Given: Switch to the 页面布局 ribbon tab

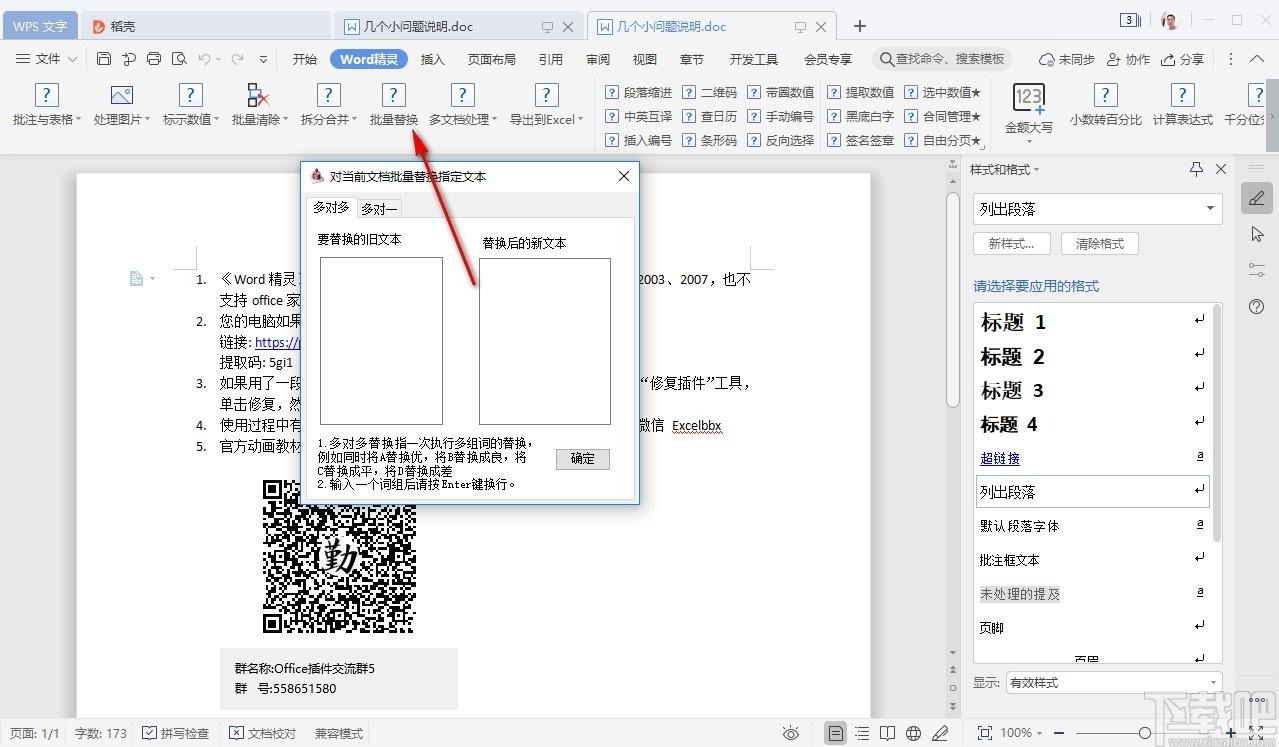Looking at the screenshot, I should pos(492,59).
